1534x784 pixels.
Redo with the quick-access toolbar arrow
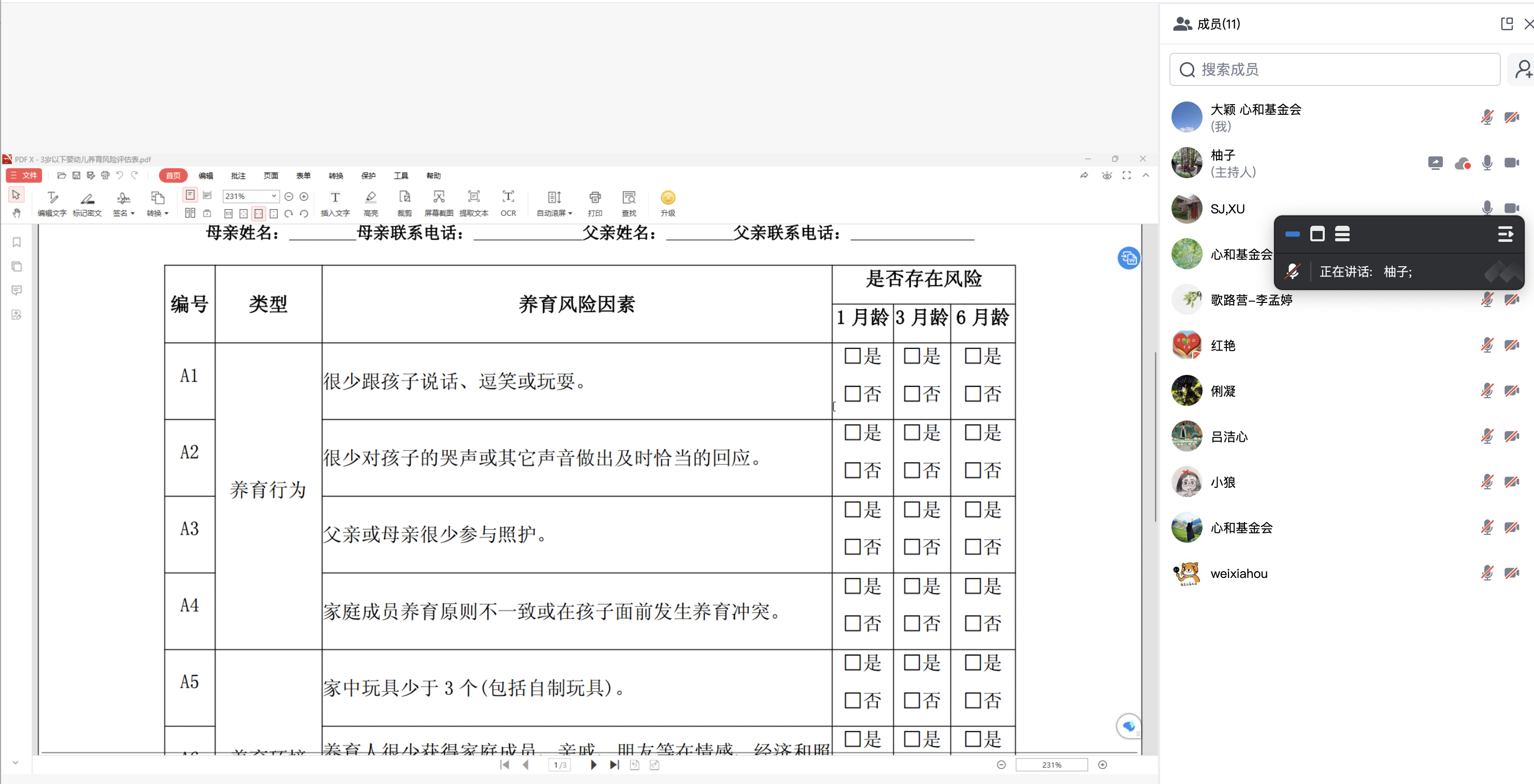click(x=135, y=175)
